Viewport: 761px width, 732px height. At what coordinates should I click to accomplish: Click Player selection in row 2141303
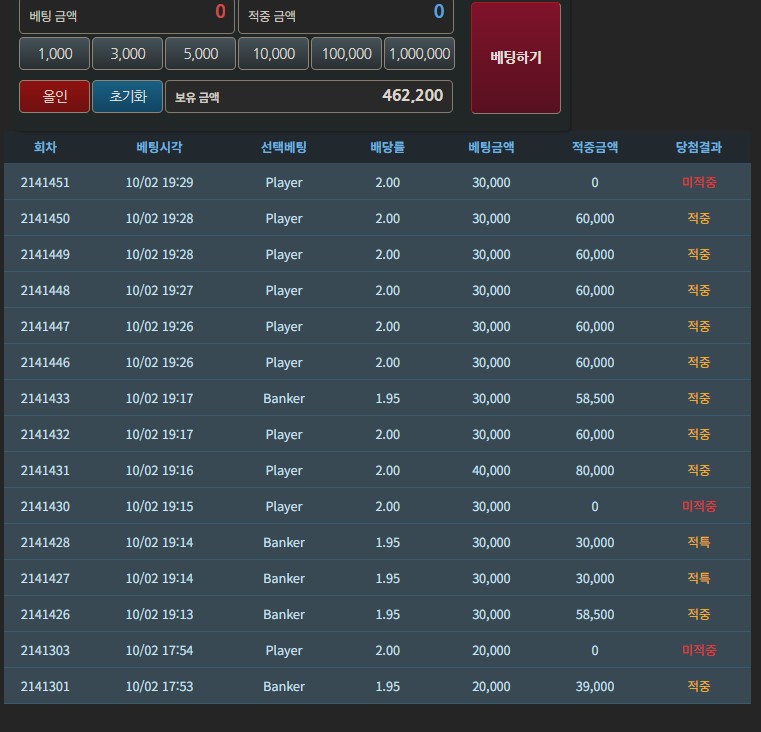click(x=284, y=650)
